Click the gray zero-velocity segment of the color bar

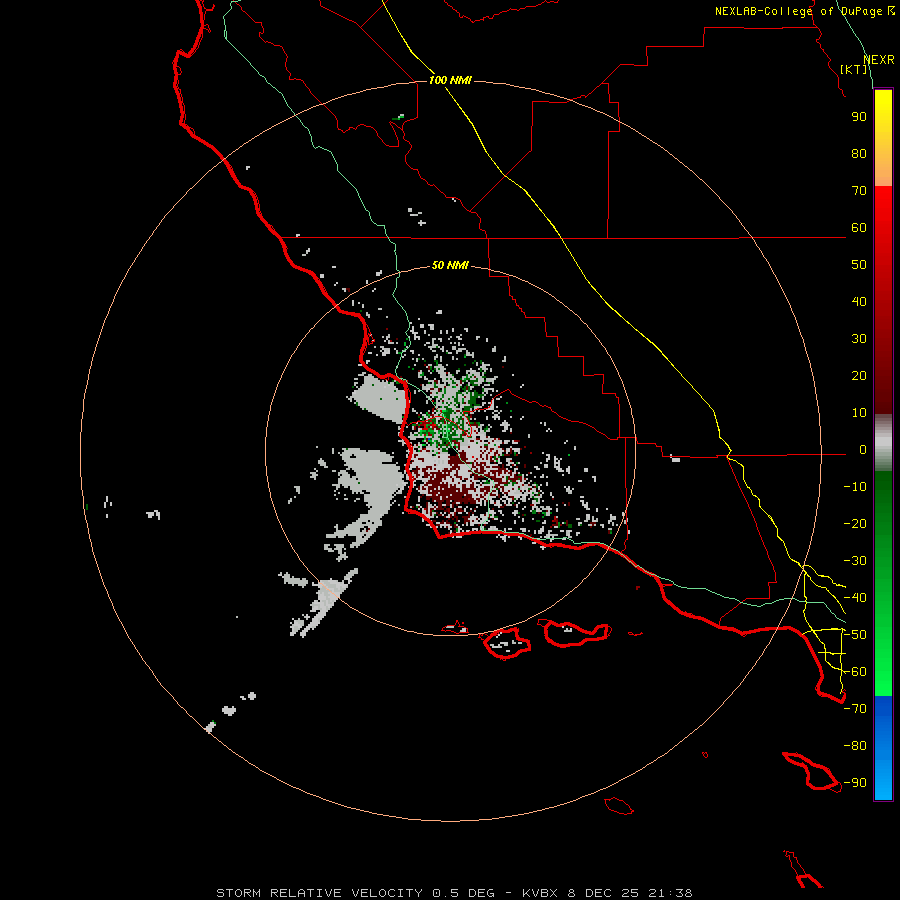pyautogui.click(x=883, y=443)
